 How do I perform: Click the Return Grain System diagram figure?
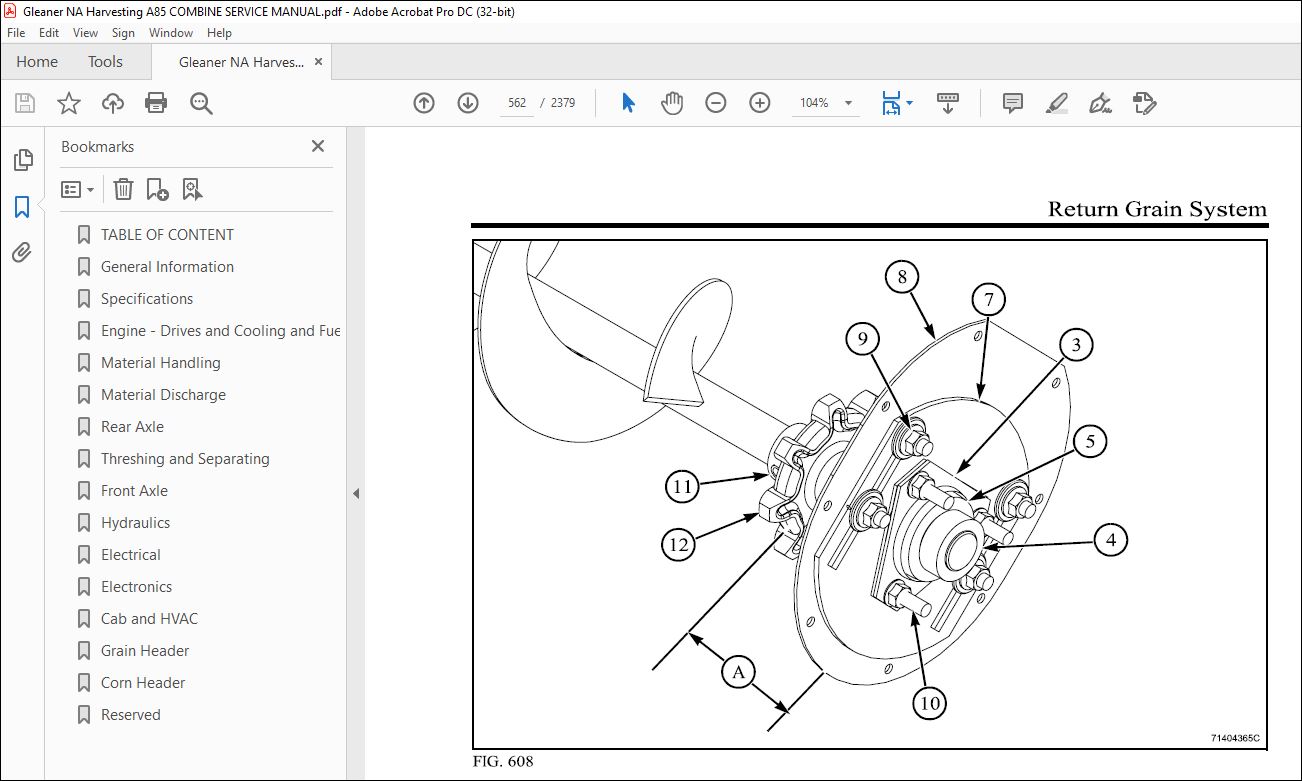coord(870,494)
